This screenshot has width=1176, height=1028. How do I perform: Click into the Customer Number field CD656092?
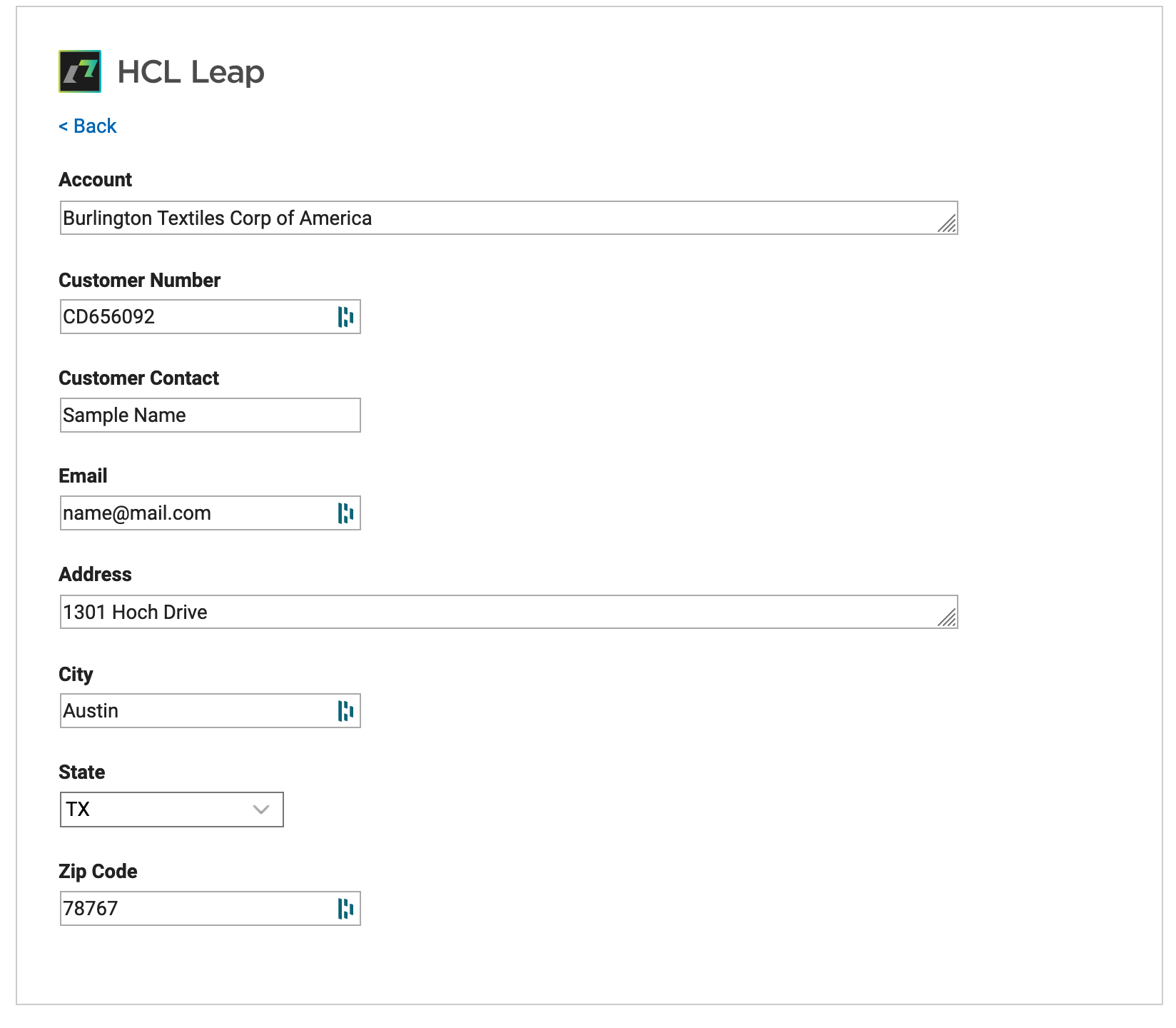(x=211, y=317)
